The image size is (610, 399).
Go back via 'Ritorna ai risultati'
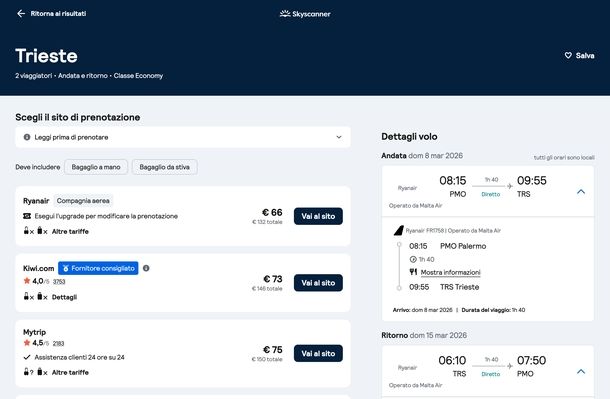click(x=58, y=14)
